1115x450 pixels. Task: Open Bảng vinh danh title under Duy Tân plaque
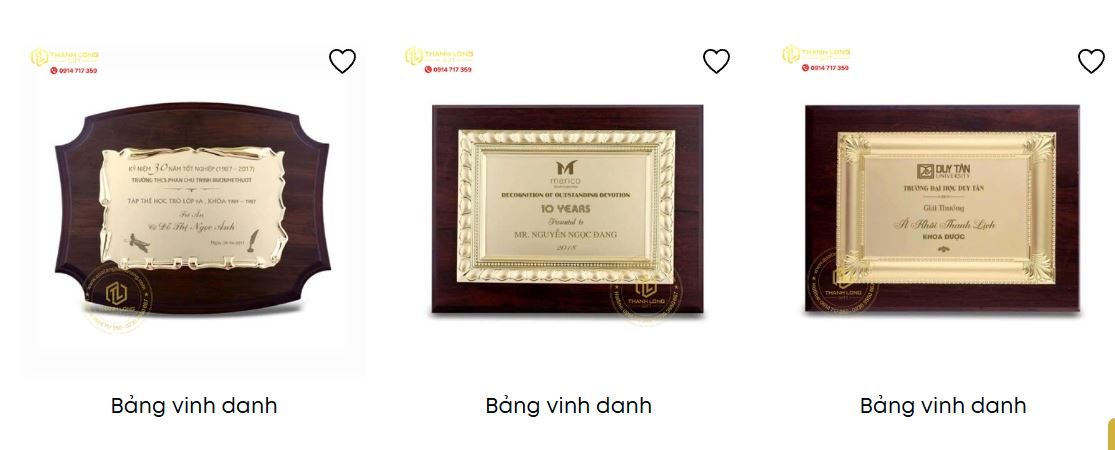click(943, 406)
